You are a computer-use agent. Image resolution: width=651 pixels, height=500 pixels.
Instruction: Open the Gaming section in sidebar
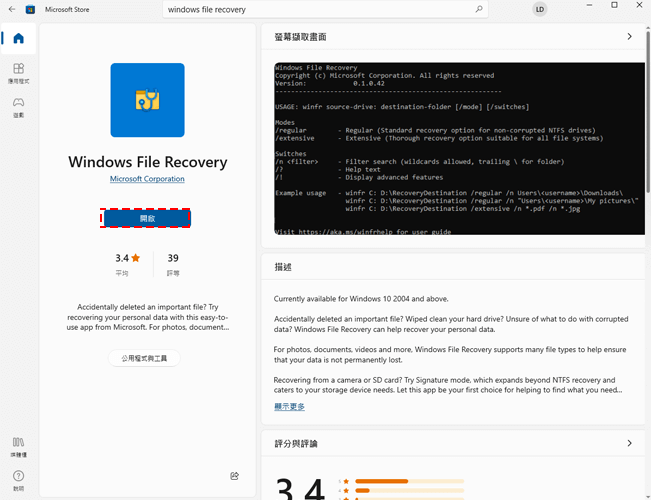pyautogui.click(x=18, y=107)
